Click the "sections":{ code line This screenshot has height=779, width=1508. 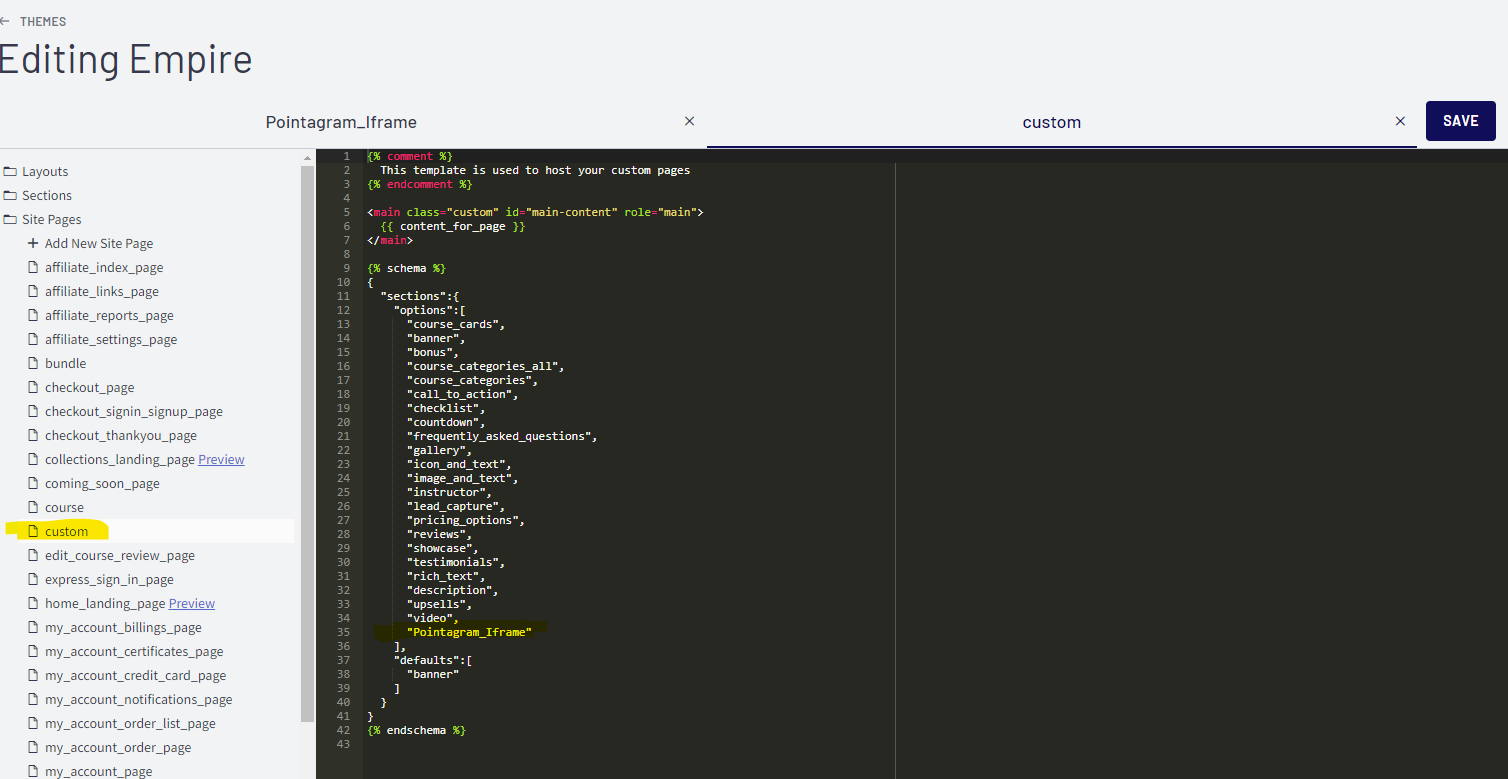(x=419, y=296)
